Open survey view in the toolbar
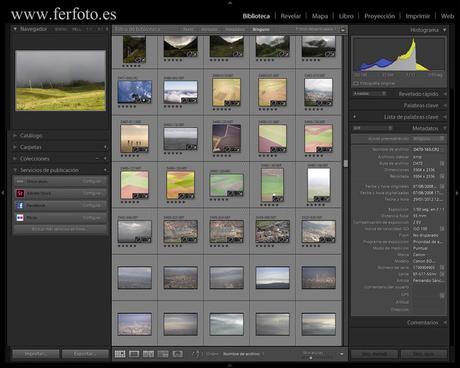This screenshot has height=368, width=460. [163, 354]
